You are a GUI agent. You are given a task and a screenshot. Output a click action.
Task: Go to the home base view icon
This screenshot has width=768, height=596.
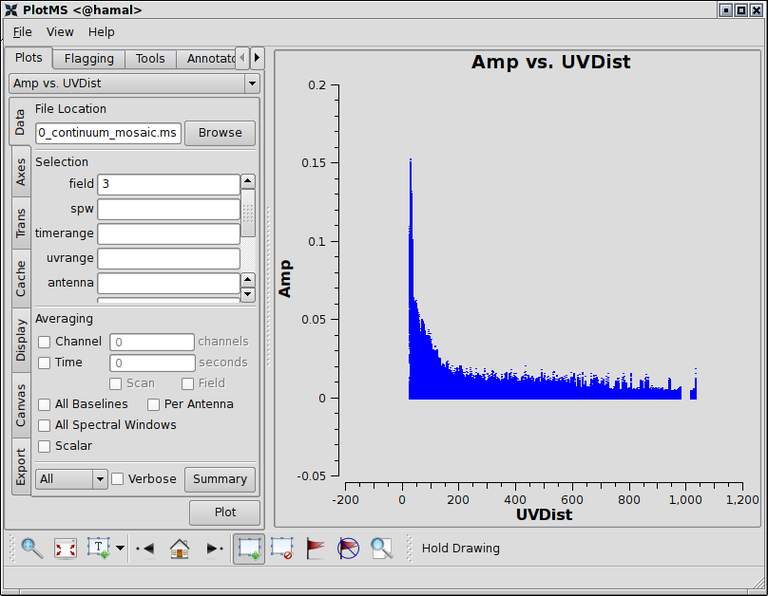pos(179,548)
